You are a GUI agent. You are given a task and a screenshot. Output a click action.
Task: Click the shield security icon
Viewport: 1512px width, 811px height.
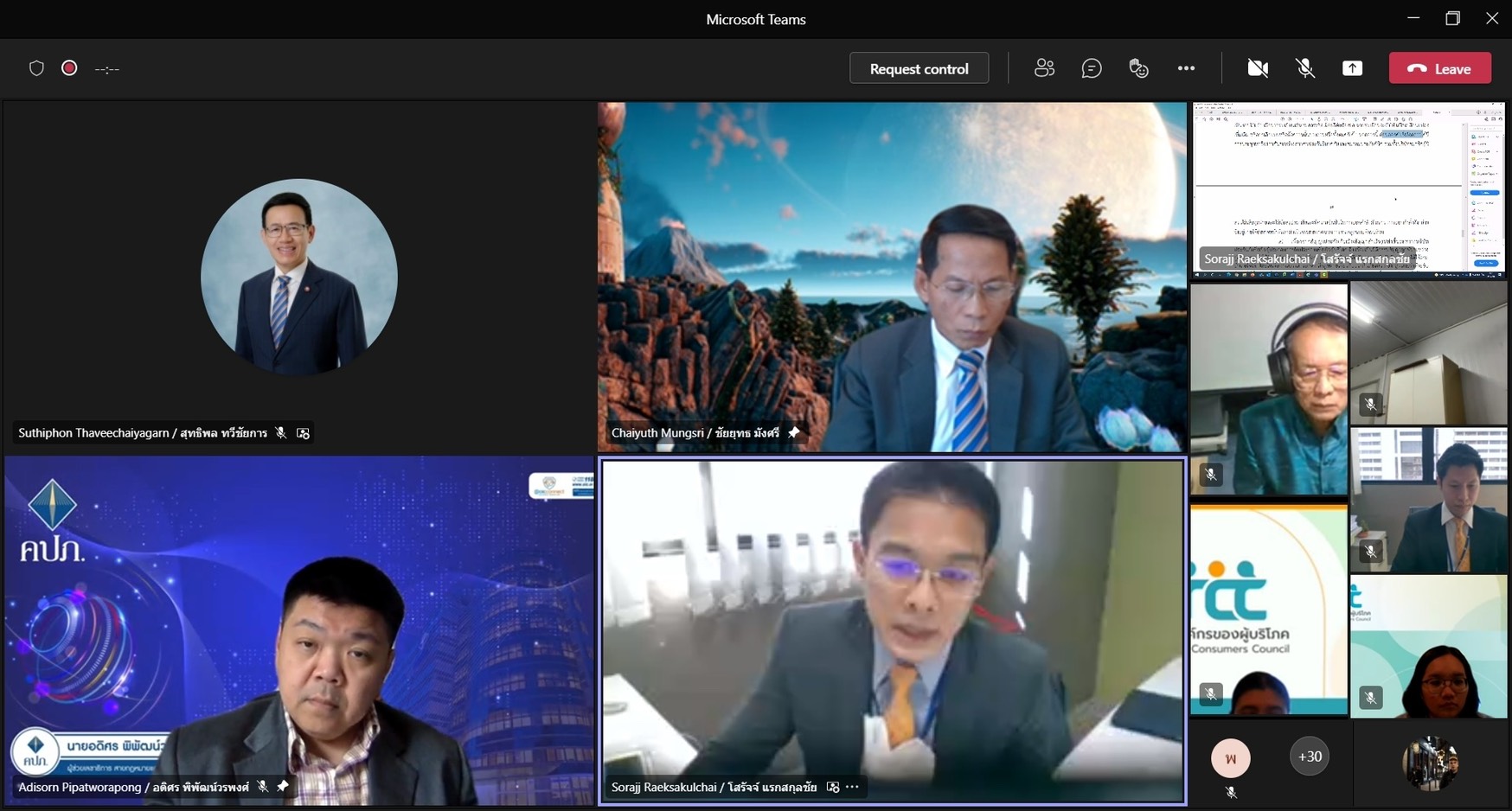point(36,68)
